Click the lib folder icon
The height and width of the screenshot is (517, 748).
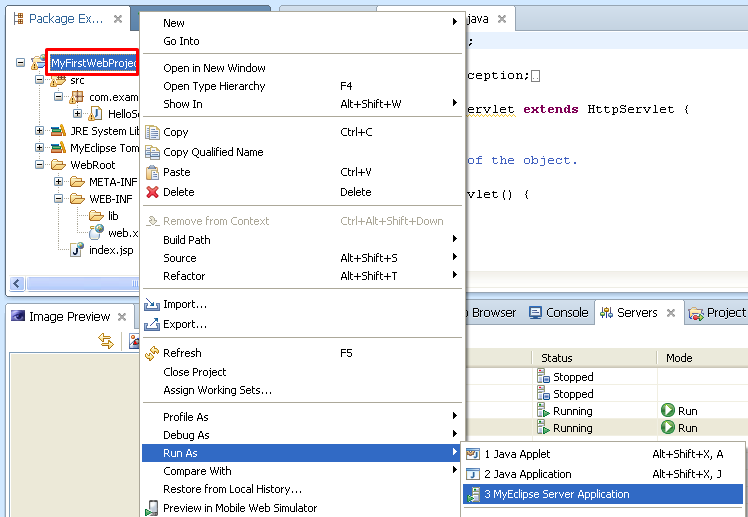[x=96, y=216]
